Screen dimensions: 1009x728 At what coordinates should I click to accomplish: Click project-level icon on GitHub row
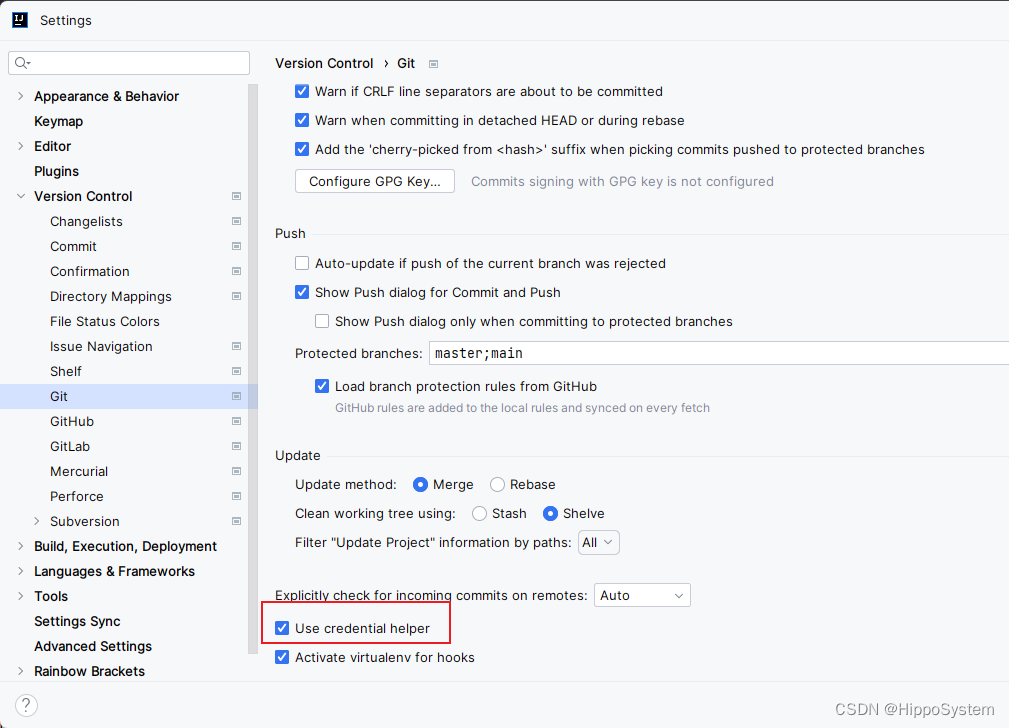coord(236,422)
